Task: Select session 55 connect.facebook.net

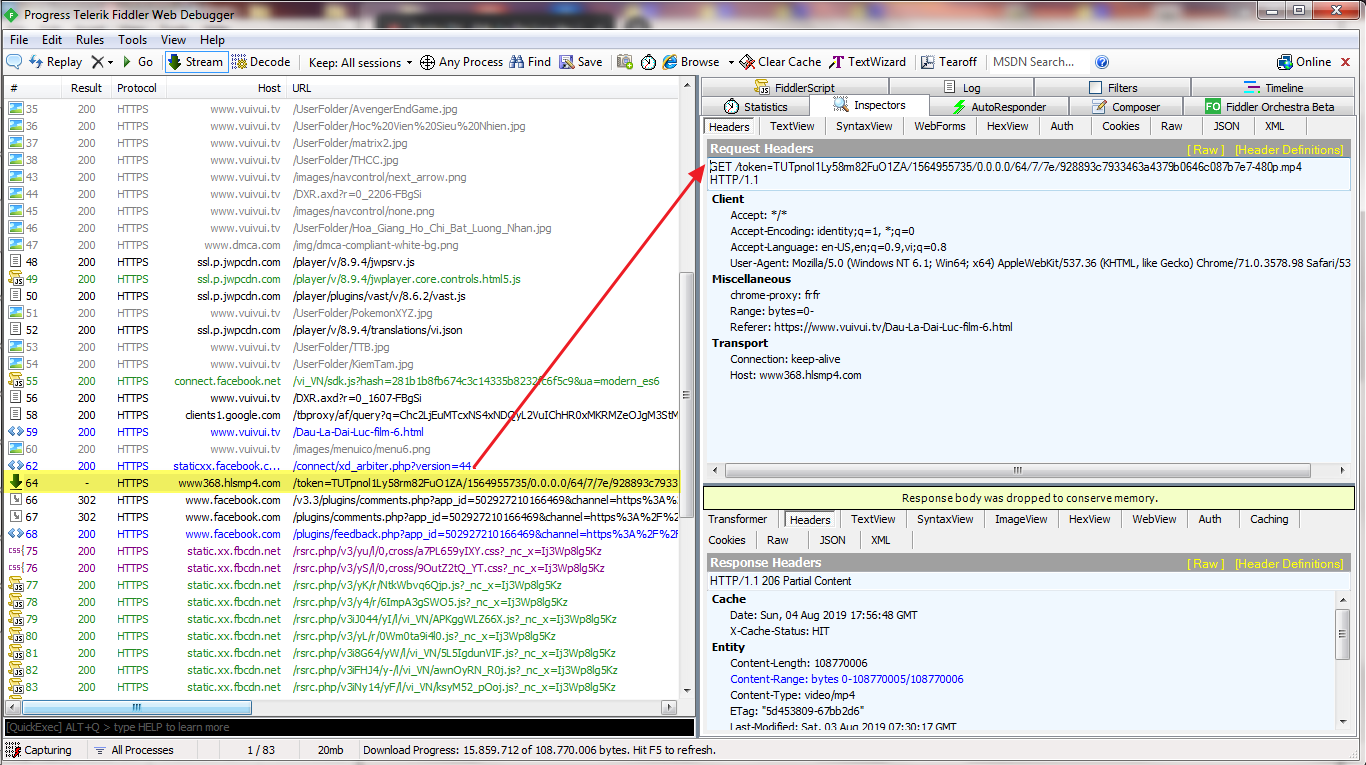Action: (340, 381)
